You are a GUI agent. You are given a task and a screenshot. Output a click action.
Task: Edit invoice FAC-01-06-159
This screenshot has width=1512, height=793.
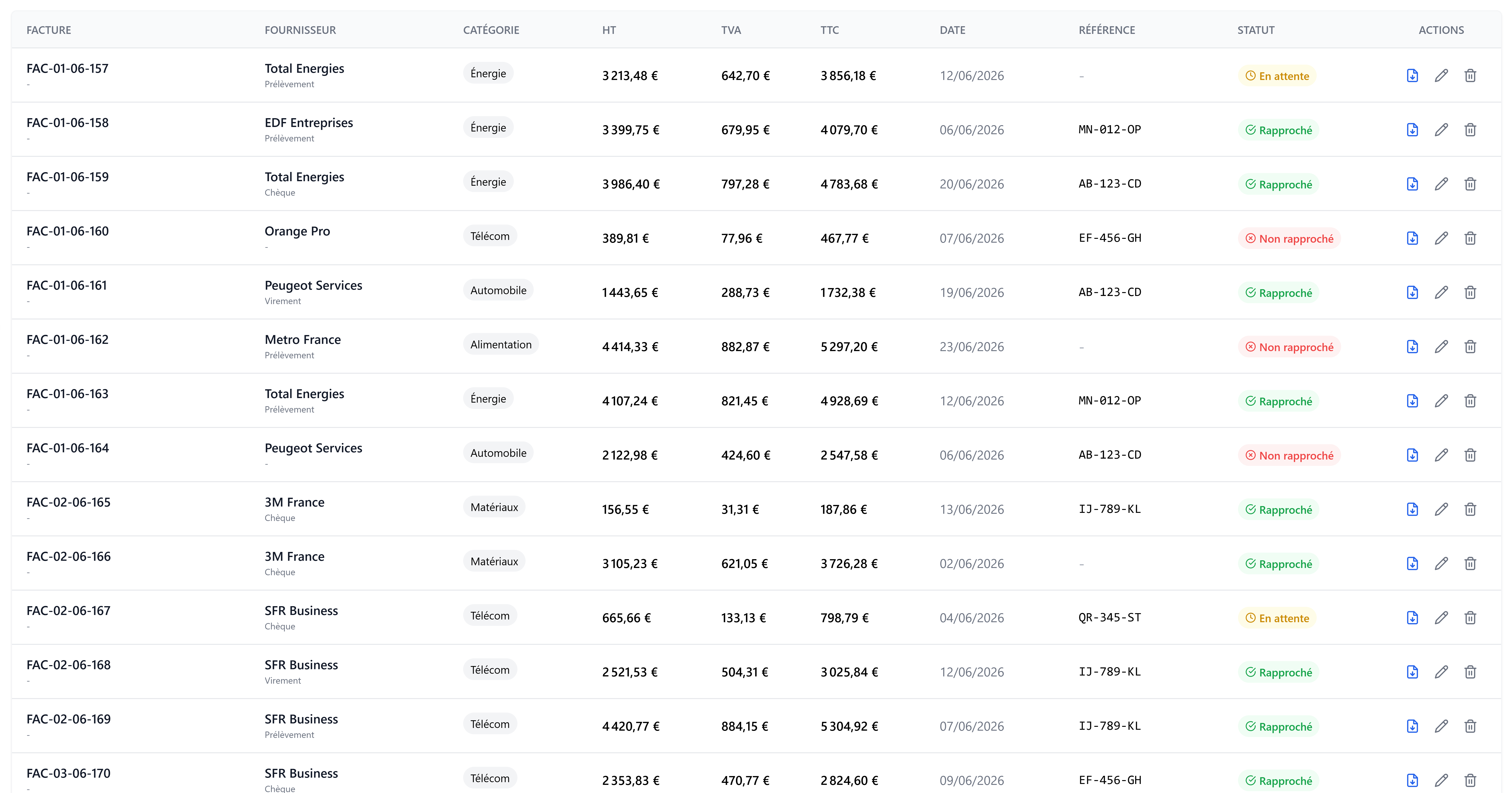tap(1441, 184)
